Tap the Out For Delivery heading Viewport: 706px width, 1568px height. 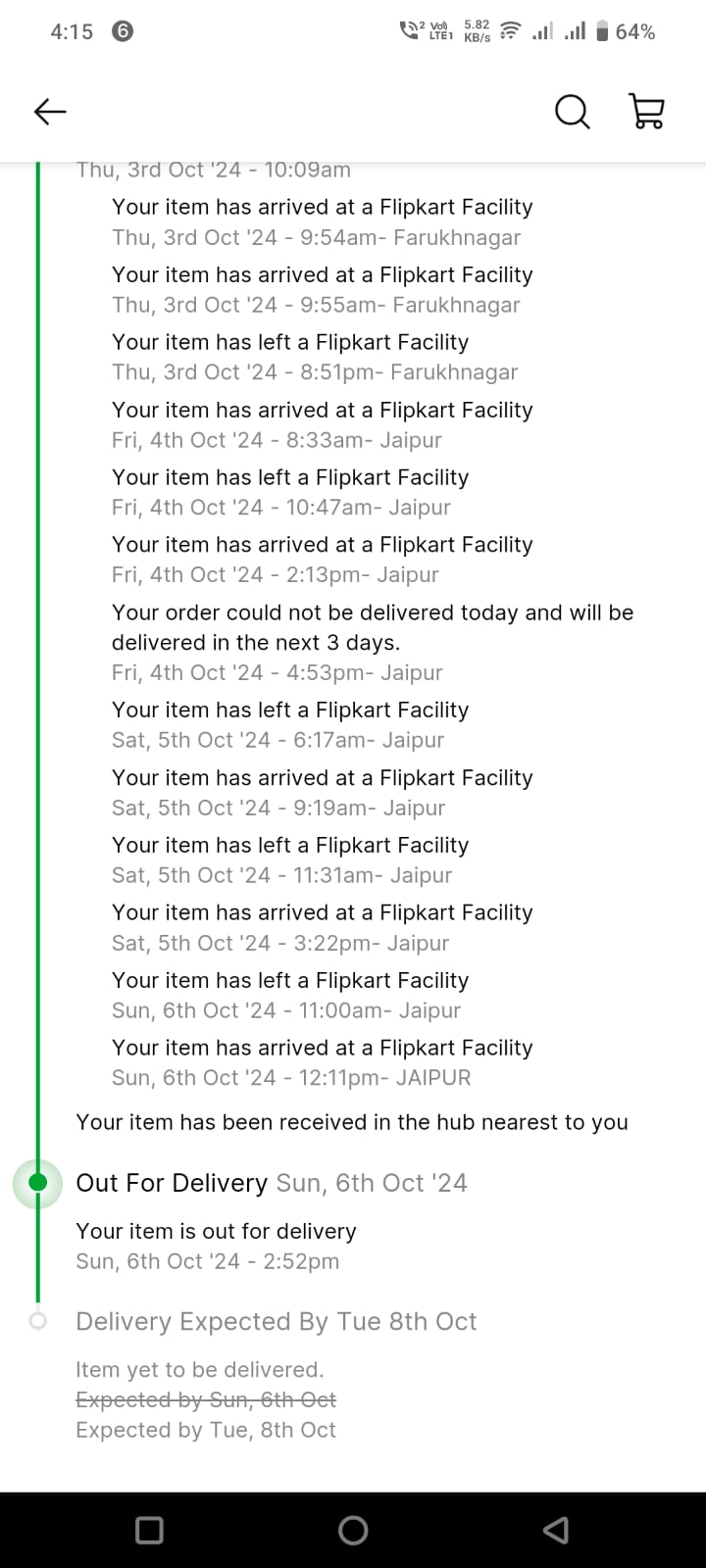(172, 1183)
